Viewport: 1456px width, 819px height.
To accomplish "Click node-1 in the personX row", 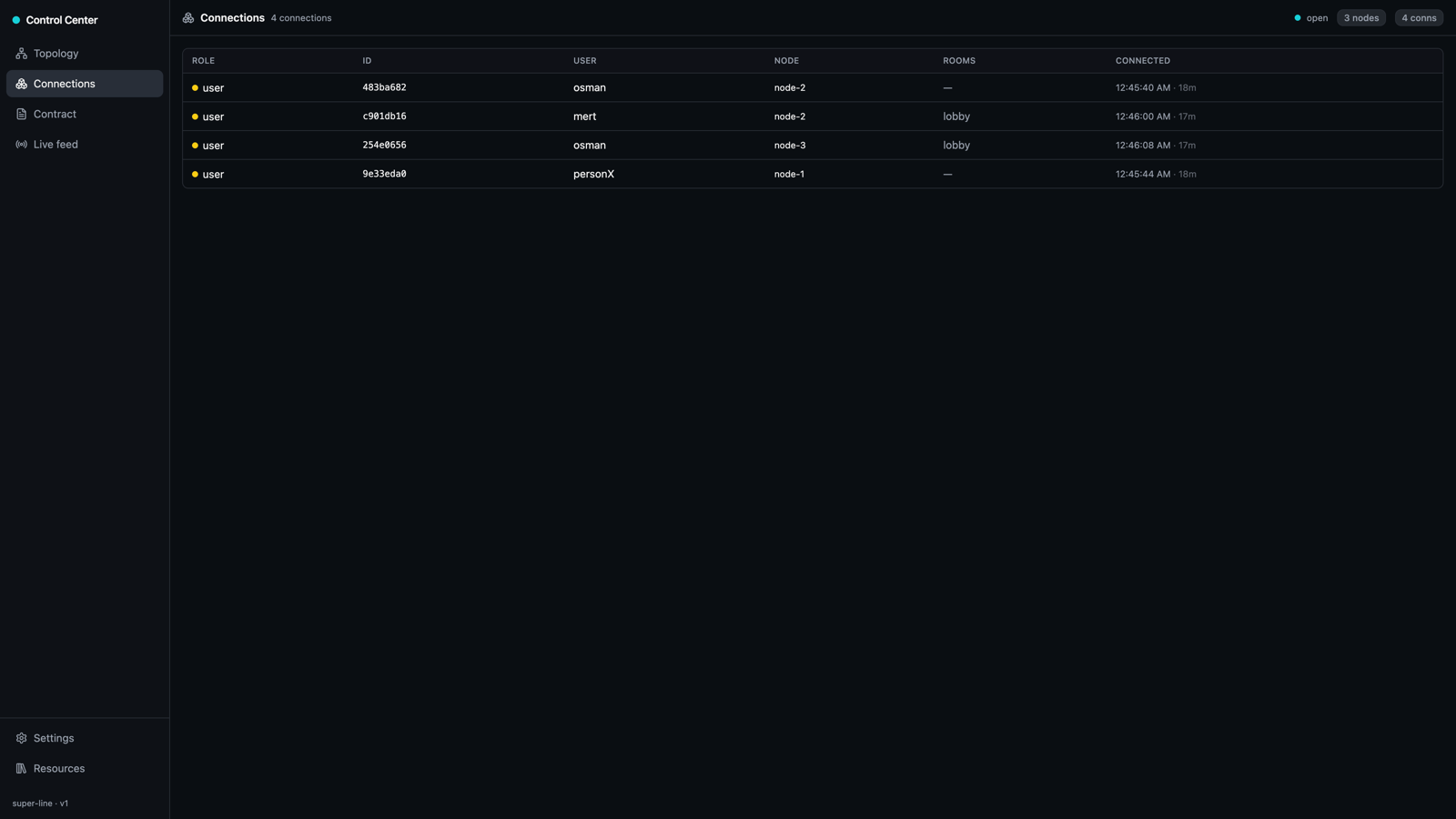I will click(789, 174).
